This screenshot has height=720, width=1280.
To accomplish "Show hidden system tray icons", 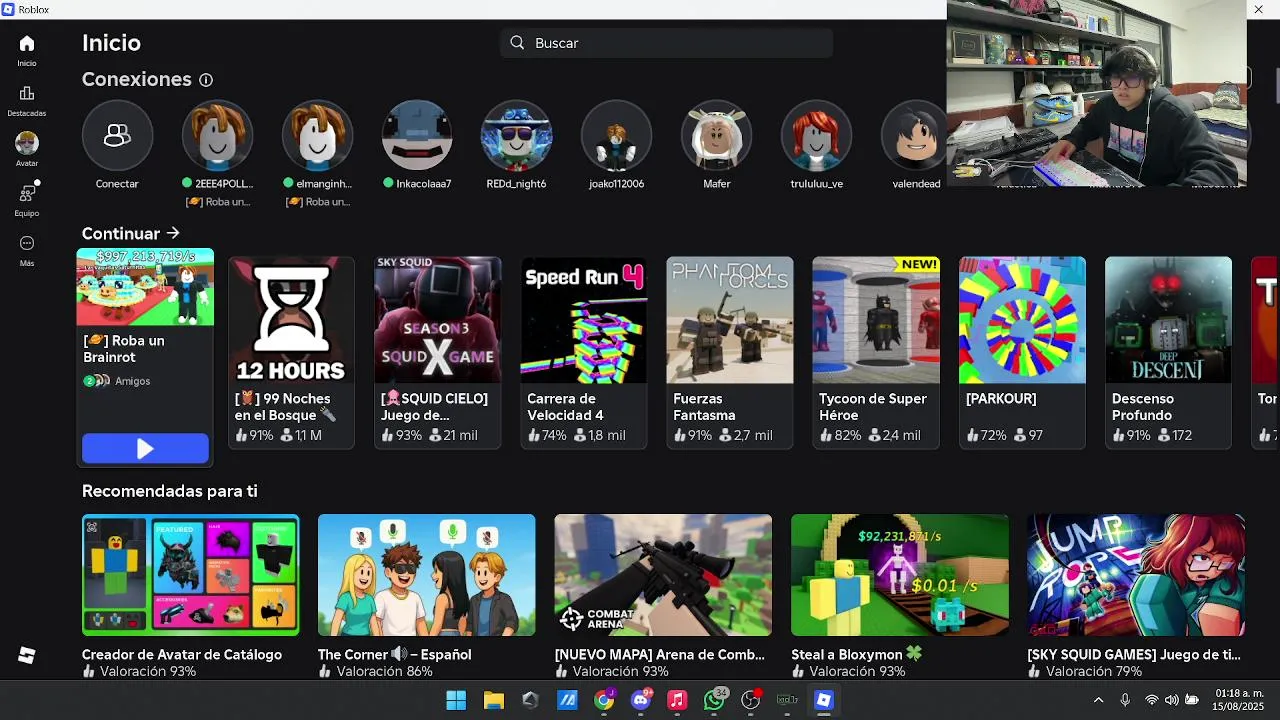I will coord(1098,700).
